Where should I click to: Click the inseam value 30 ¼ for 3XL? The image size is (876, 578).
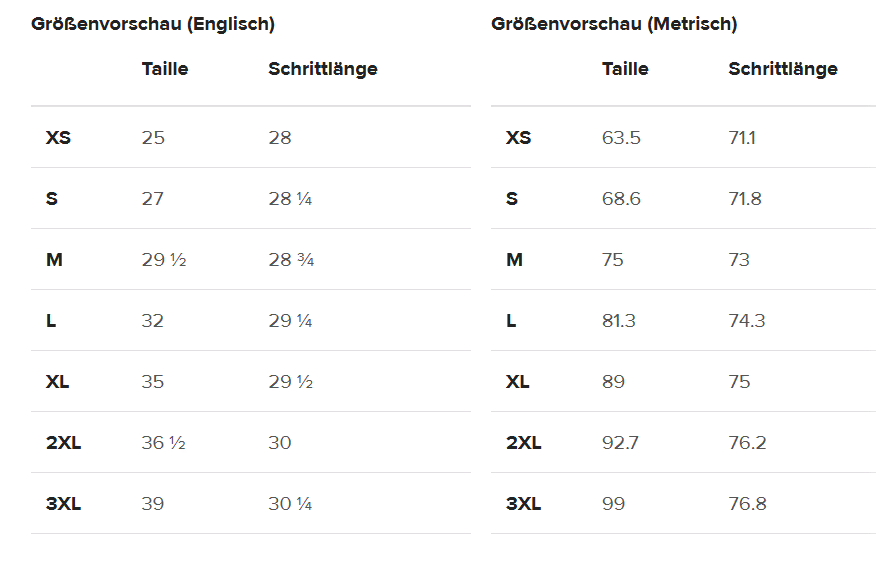pyautogui.click(x=290, y=504)
